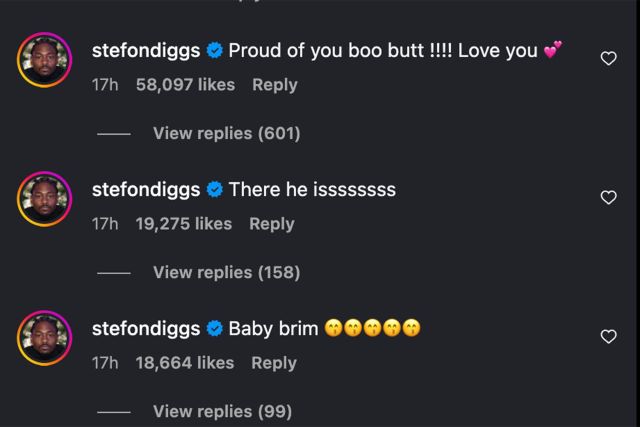The height and width of the screenshot is (427, 640).
Task: Open avatar on "There he isssssss" comment
Action: (45, 199)
